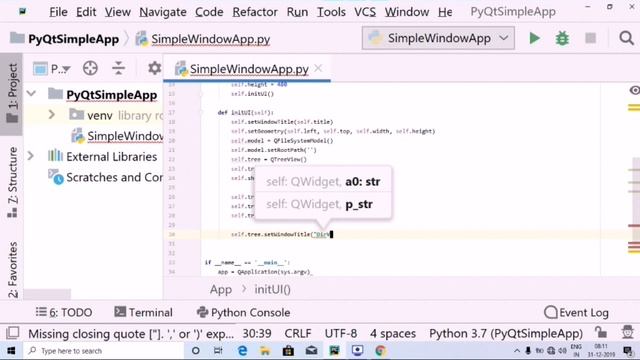Screen dimensions: 640x360
Task: Change CRLF line separator
Action: pos(298,333)
